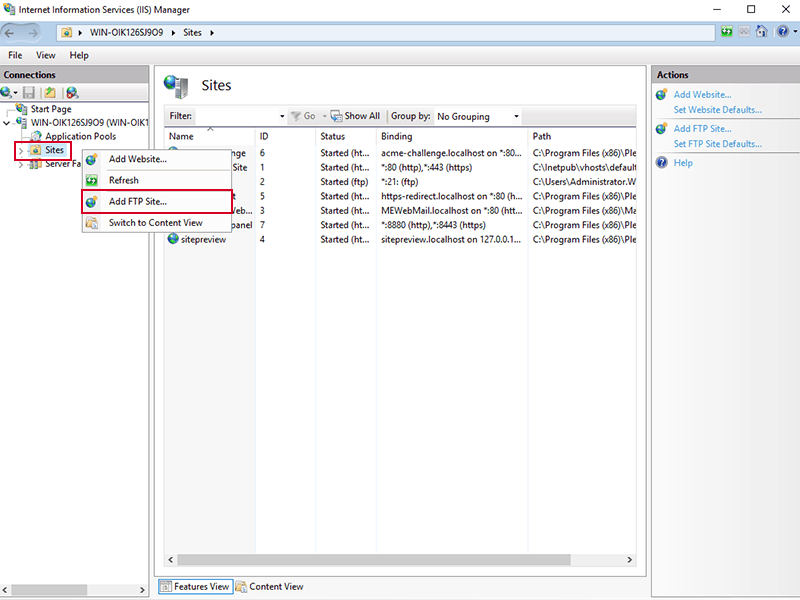Click the Switch to Content View menu icon
The width and height of the screenshot is (800, 600).
pyautogui.click(x=92, y=222)
